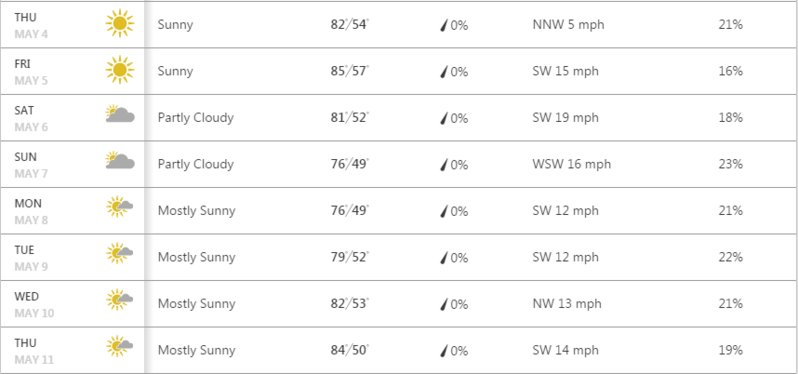Screen dimensions: 798x374
Task: Select Mostly Sunny description for Tuesday
Action: [x=196, y=257]
